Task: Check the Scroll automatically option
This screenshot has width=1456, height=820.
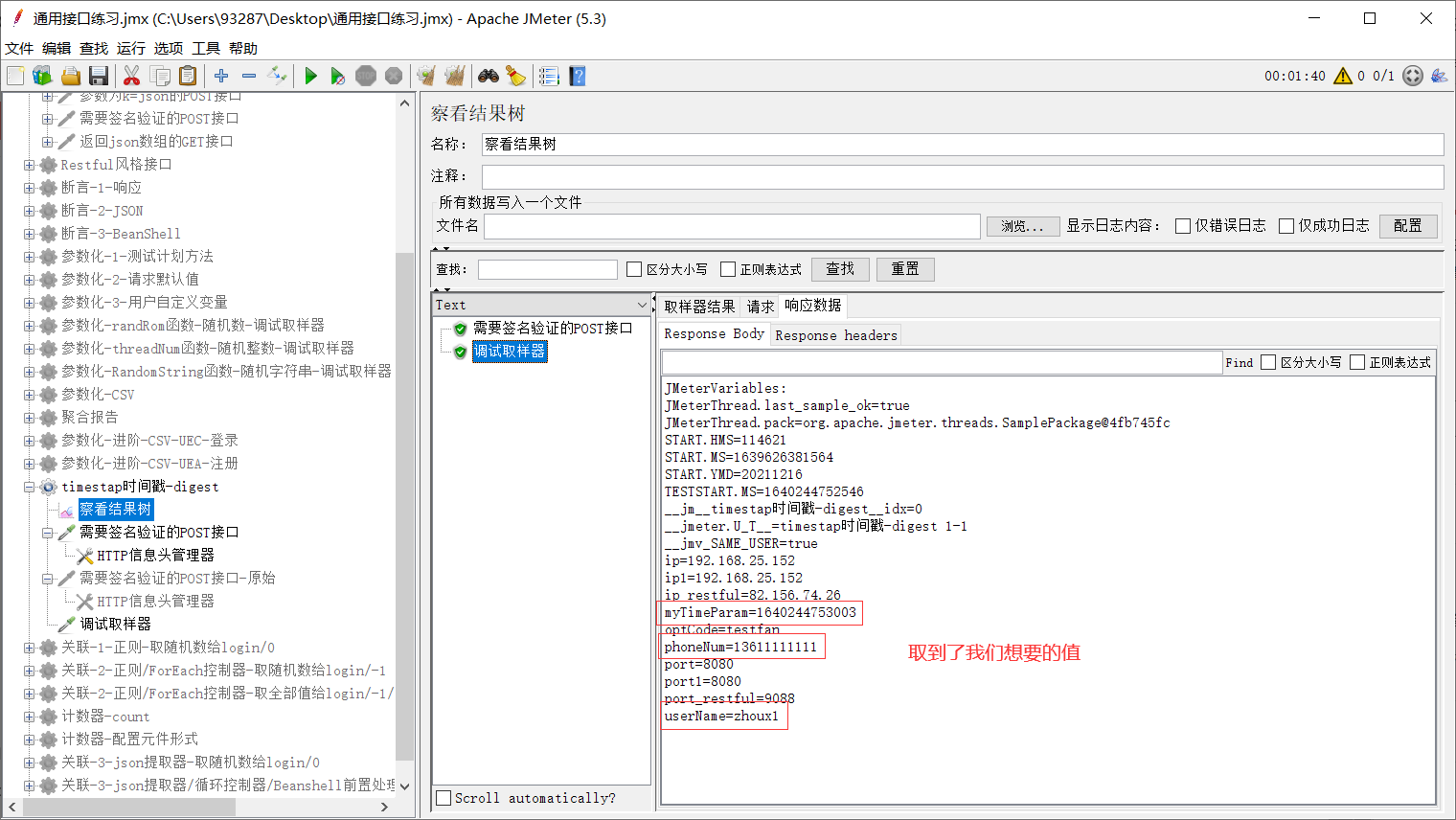Action: click(444, 798)
